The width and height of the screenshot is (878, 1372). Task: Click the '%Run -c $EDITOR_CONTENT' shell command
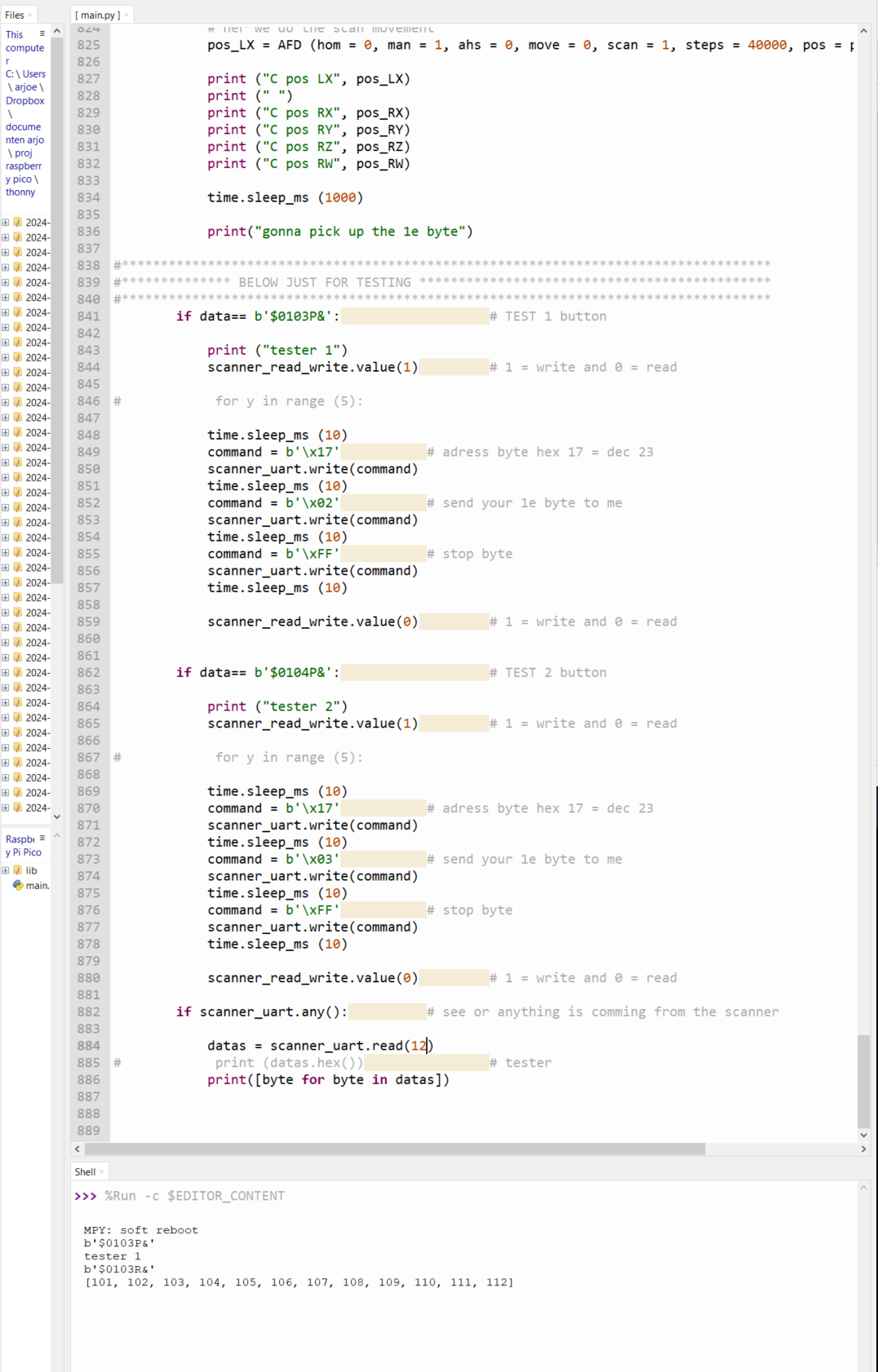click(x=194, y=1196)
